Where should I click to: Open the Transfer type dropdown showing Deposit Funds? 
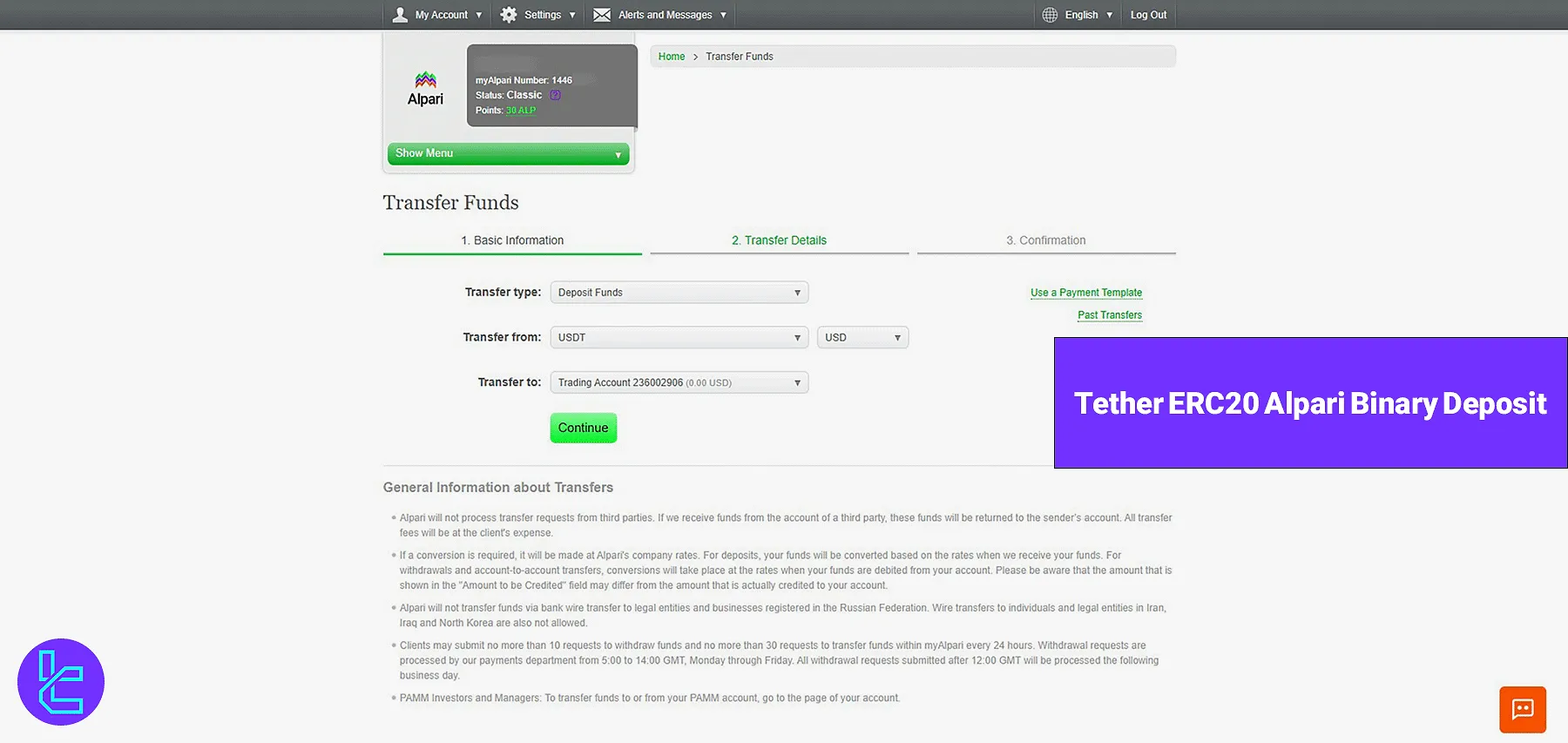679,293
